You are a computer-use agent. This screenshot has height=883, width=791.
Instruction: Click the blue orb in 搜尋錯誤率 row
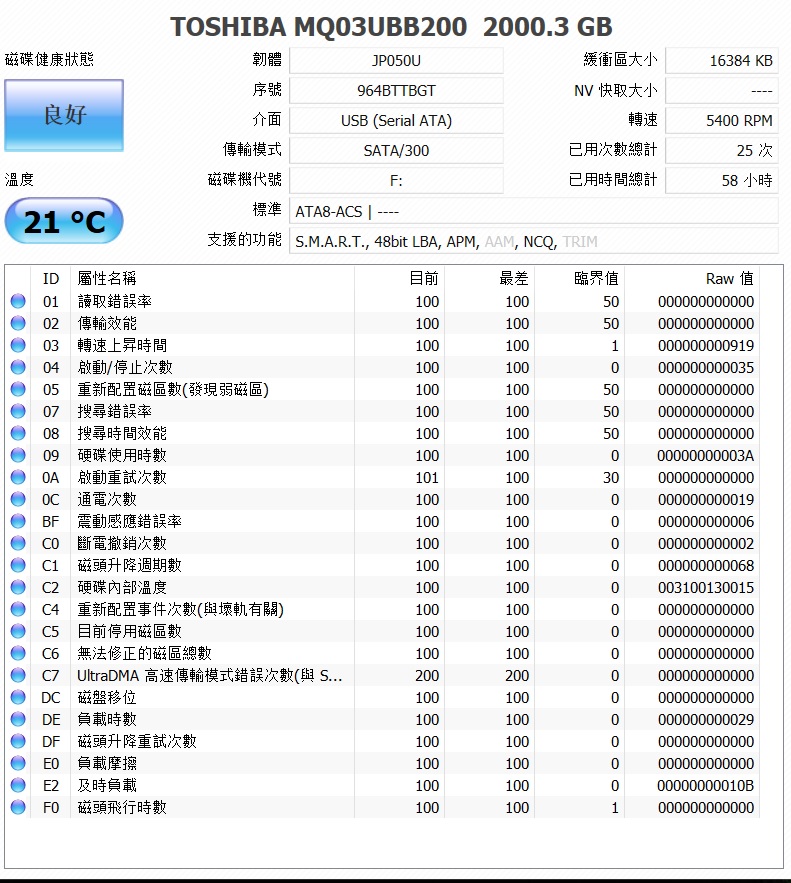click(18, 411)
